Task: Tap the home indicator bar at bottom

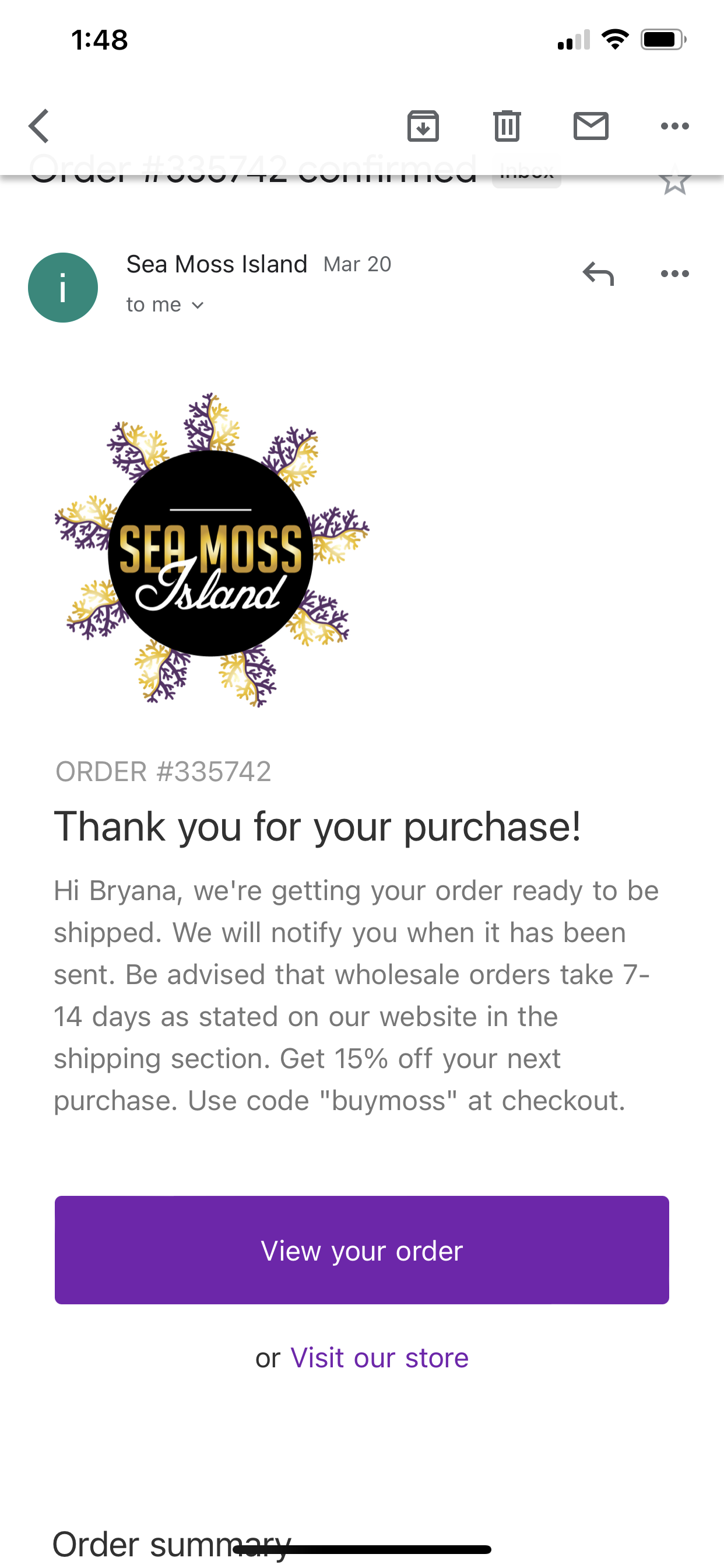Action: 362,1549
